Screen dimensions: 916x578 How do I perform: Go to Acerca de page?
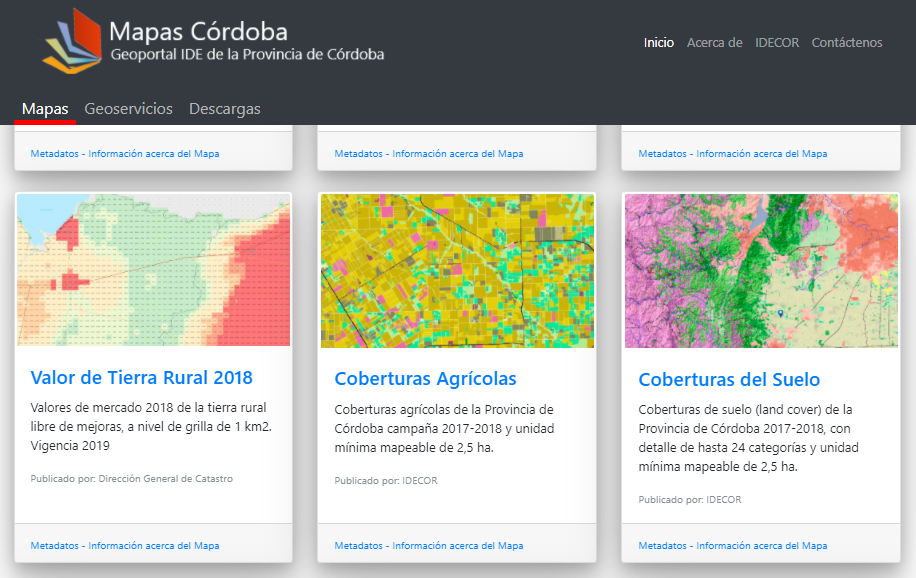click(x=714, y=43)
